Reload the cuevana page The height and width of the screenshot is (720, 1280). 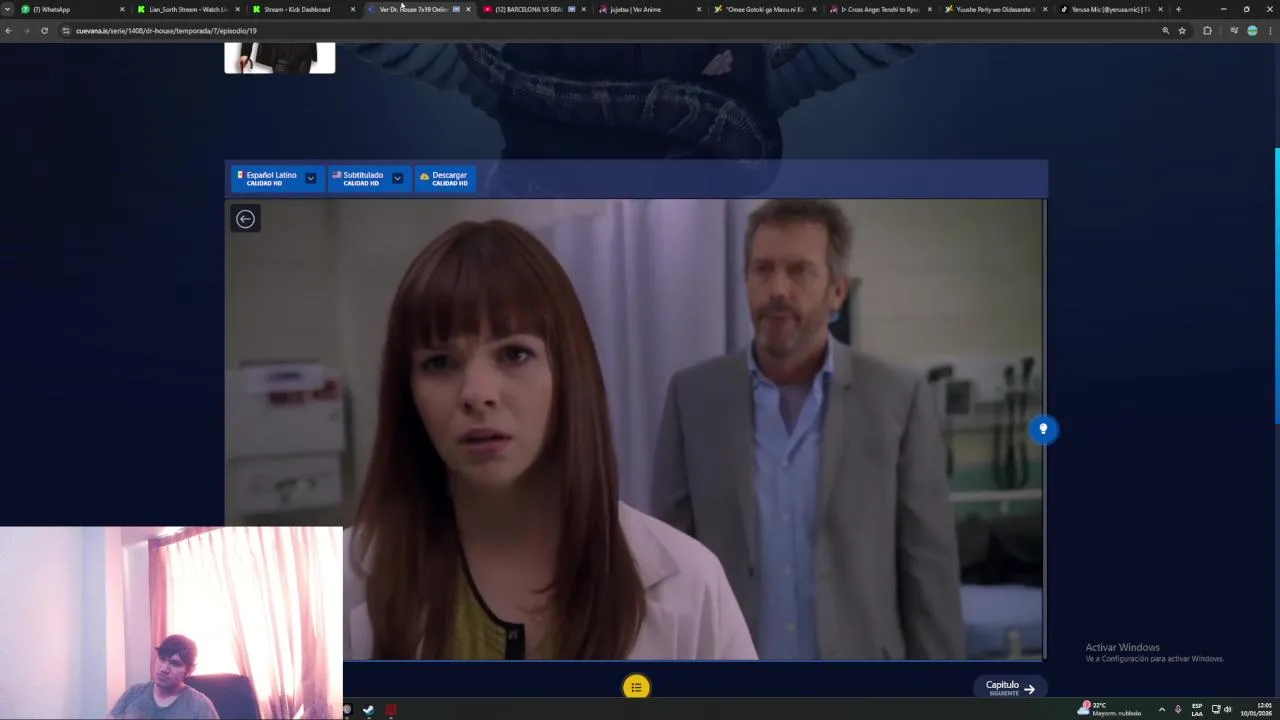[x=44, y=31]
